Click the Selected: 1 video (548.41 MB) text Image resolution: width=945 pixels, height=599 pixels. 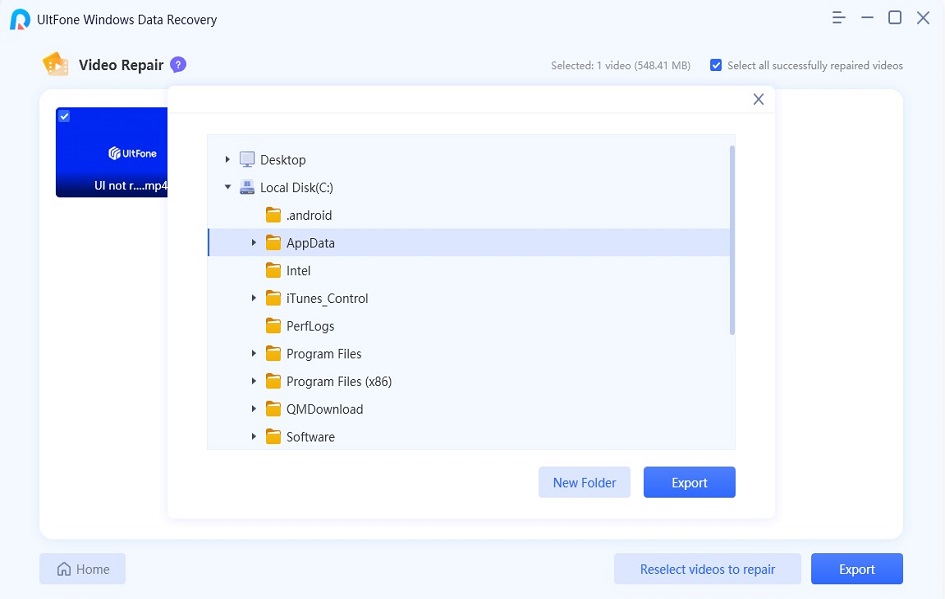[621, 65]
